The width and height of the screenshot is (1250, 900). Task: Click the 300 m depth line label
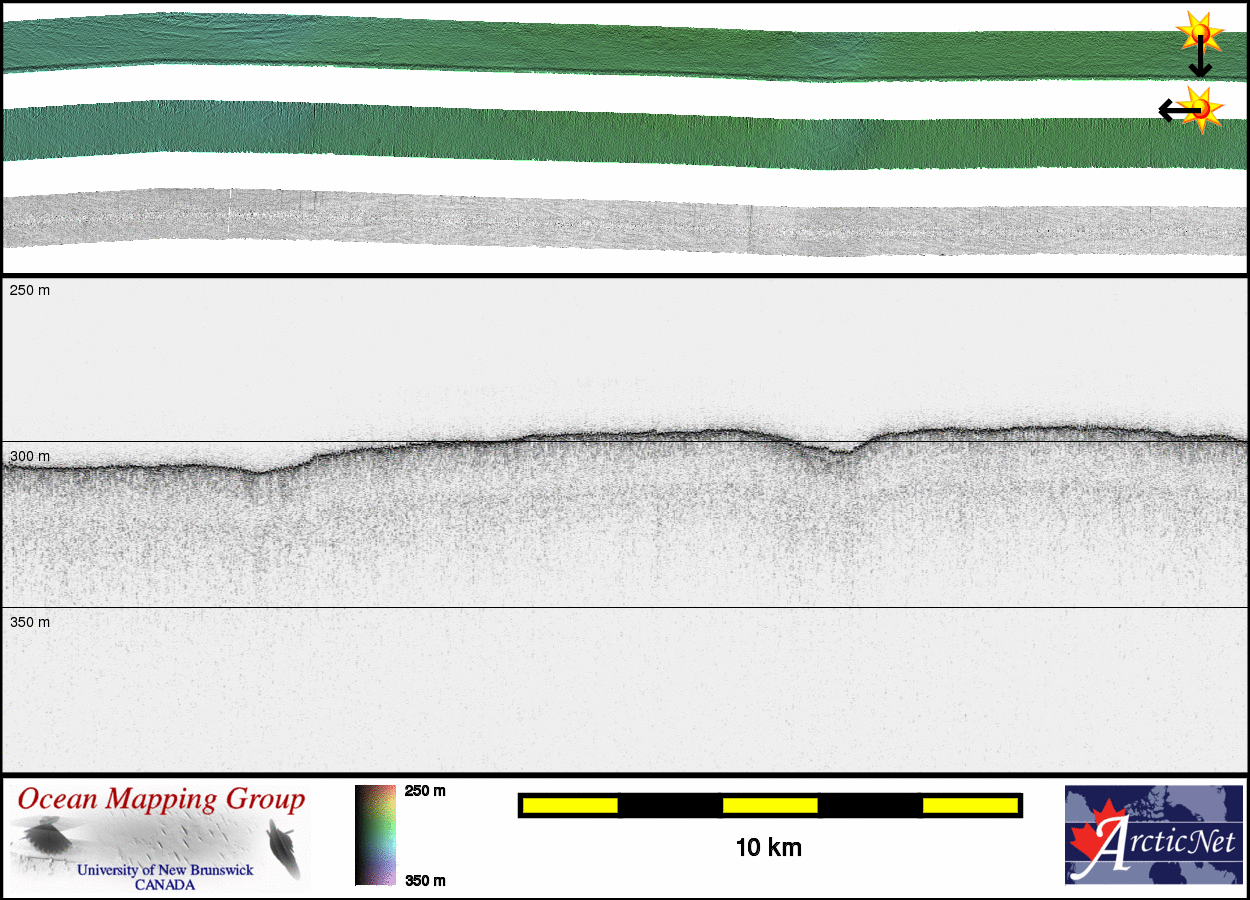click(30, 456)
